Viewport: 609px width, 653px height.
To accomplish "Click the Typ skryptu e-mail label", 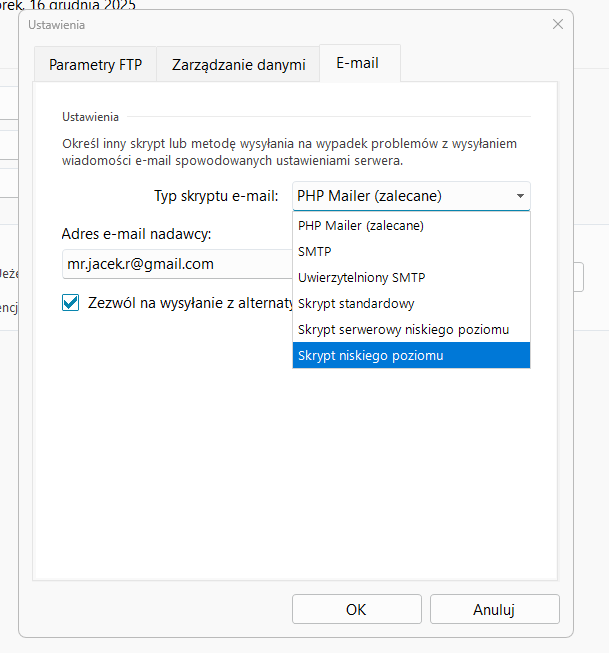I will coord(216,196).
